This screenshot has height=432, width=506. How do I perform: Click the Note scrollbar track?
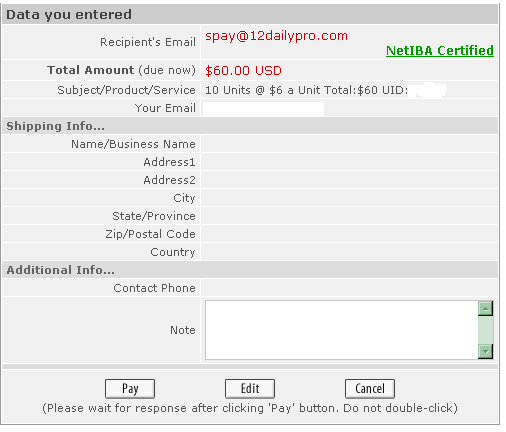pos(485,330)
